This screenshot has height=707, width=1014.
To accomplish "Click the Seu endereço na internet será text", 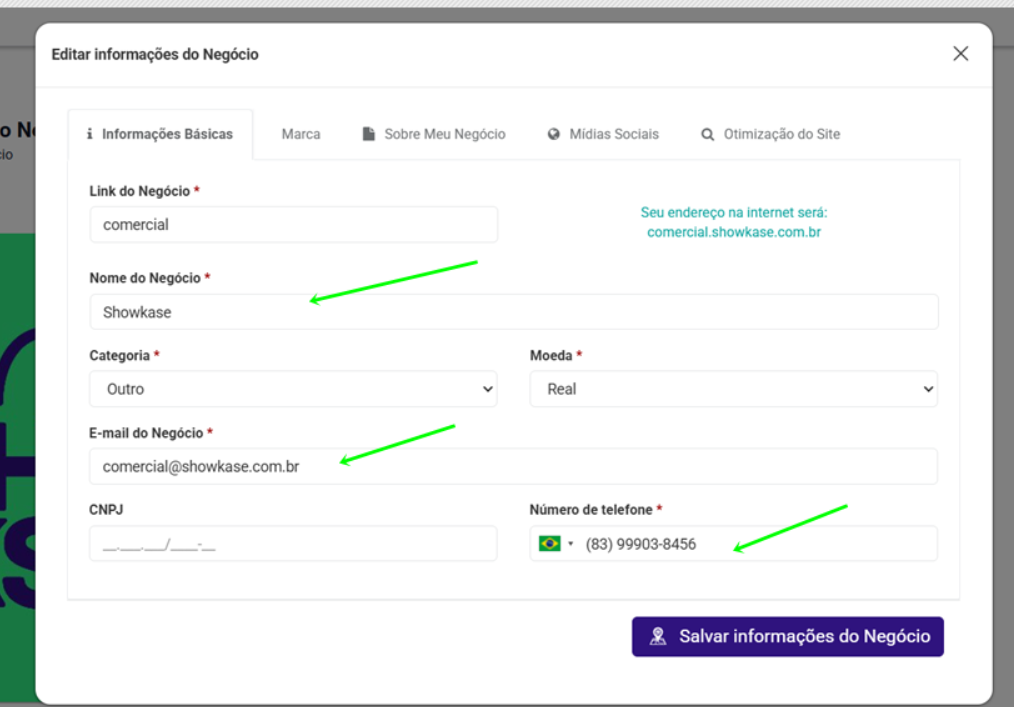I will [734, 212].
